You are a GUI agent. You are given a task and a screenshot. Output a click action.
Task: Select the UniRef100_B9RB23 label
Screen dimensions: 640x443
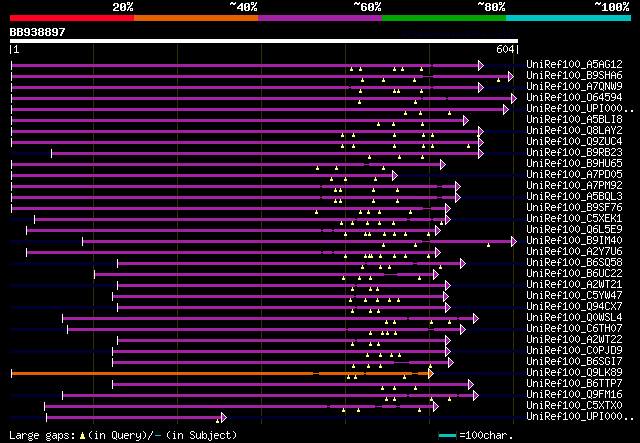tap(574, 152)
